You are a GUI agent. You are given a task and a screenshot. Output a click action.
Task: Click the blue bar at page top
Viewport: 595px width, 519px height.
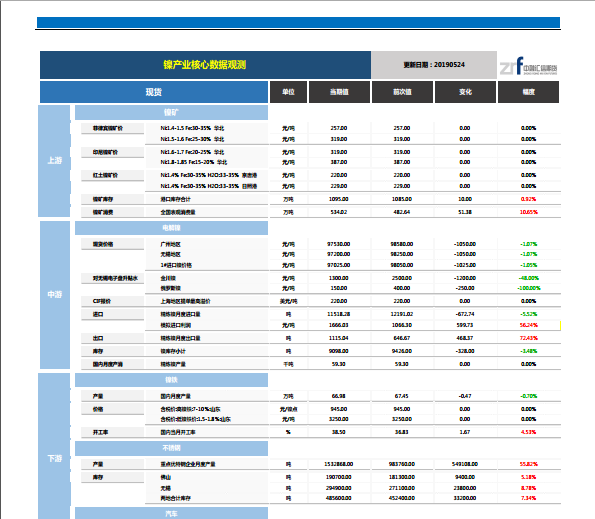click(298, 22)
